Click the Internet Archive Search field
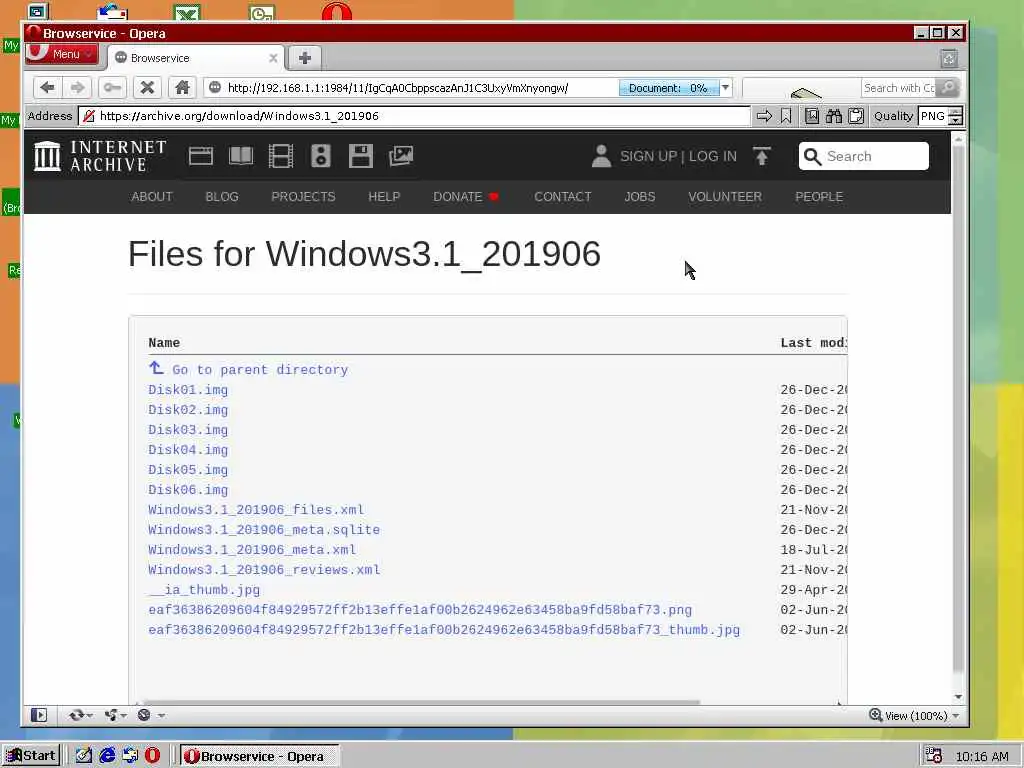 click(x=863, y=156)
